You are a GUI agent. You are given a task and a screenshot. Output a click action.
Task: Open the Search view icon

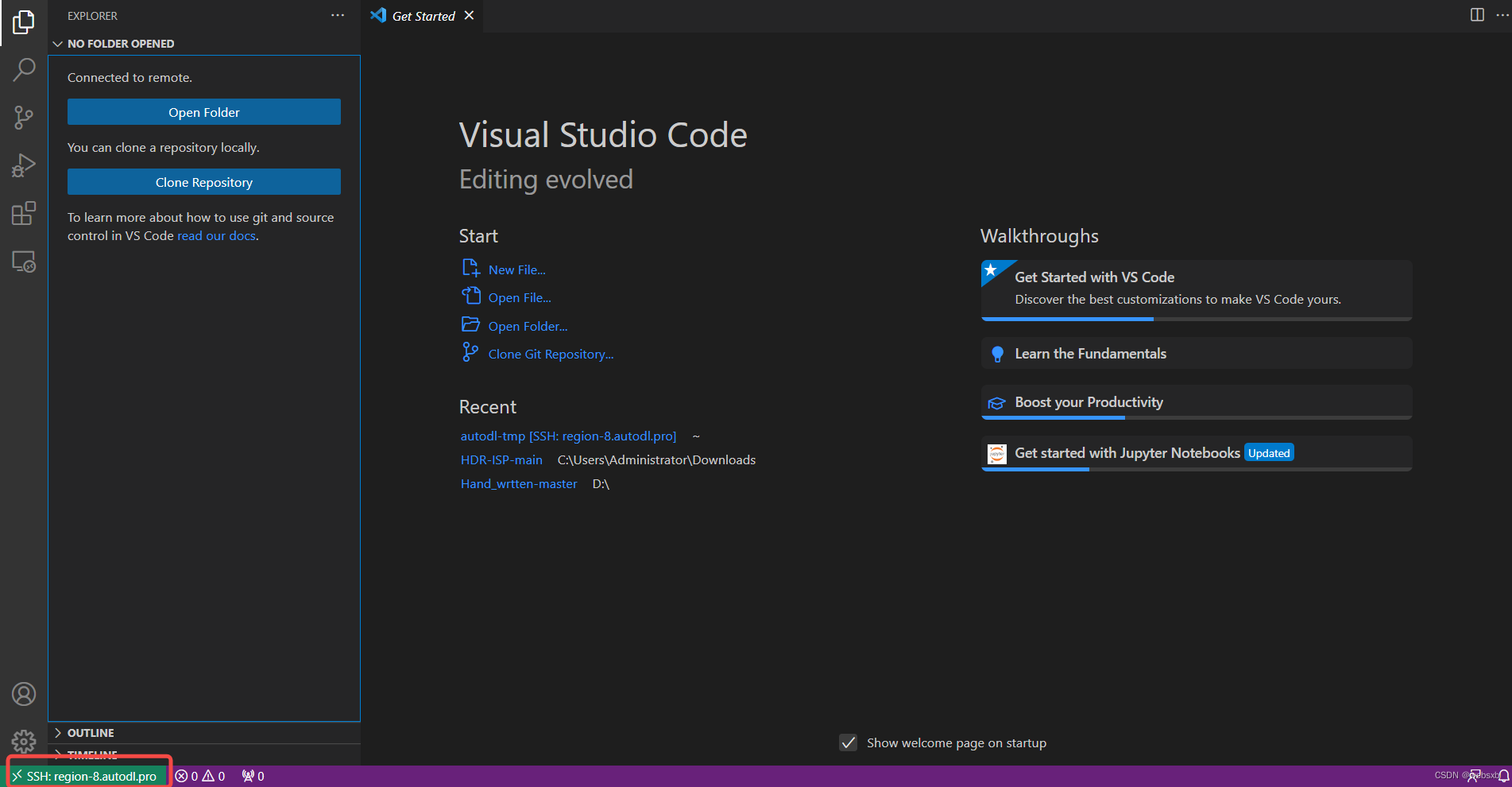[24, 70]
